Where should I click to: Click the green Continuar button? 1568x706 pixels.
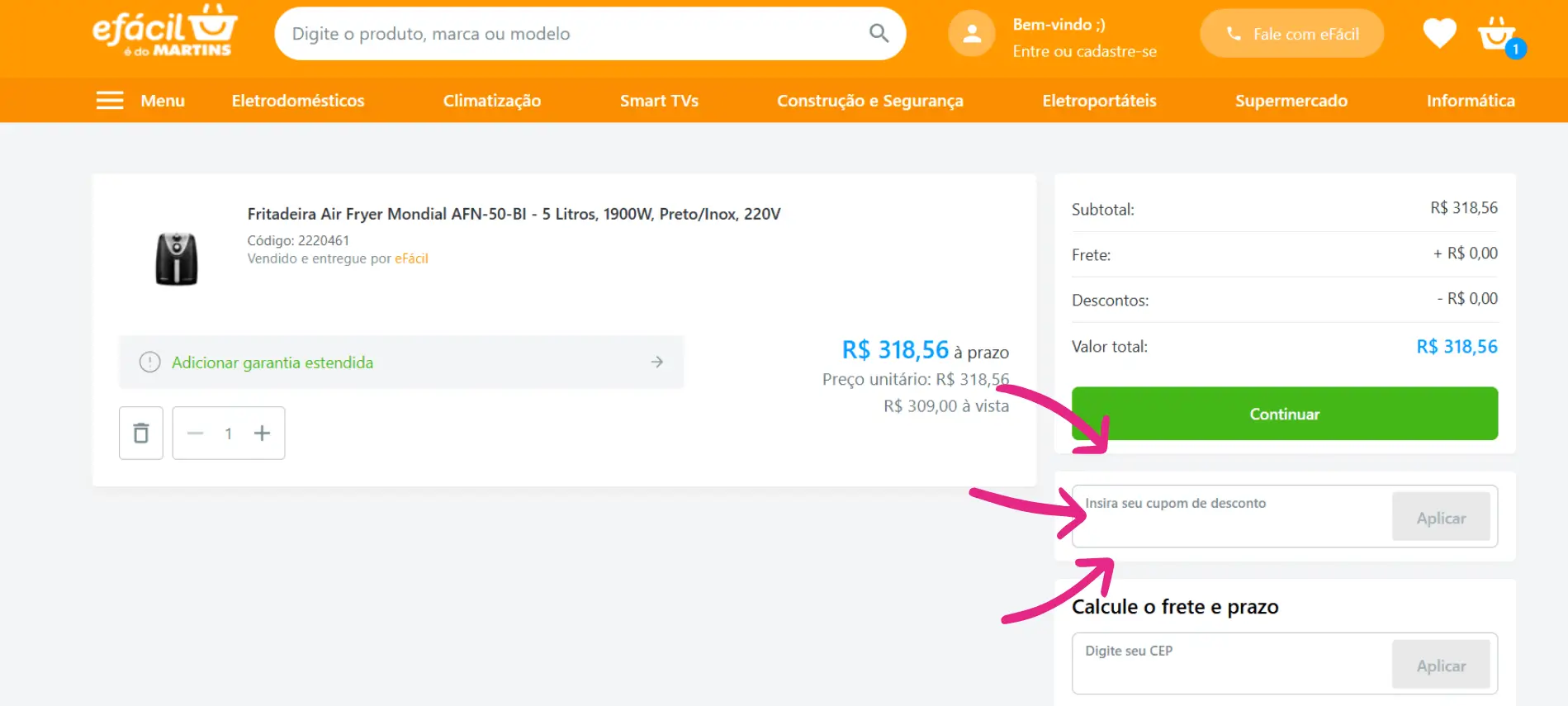[1284, 414]
